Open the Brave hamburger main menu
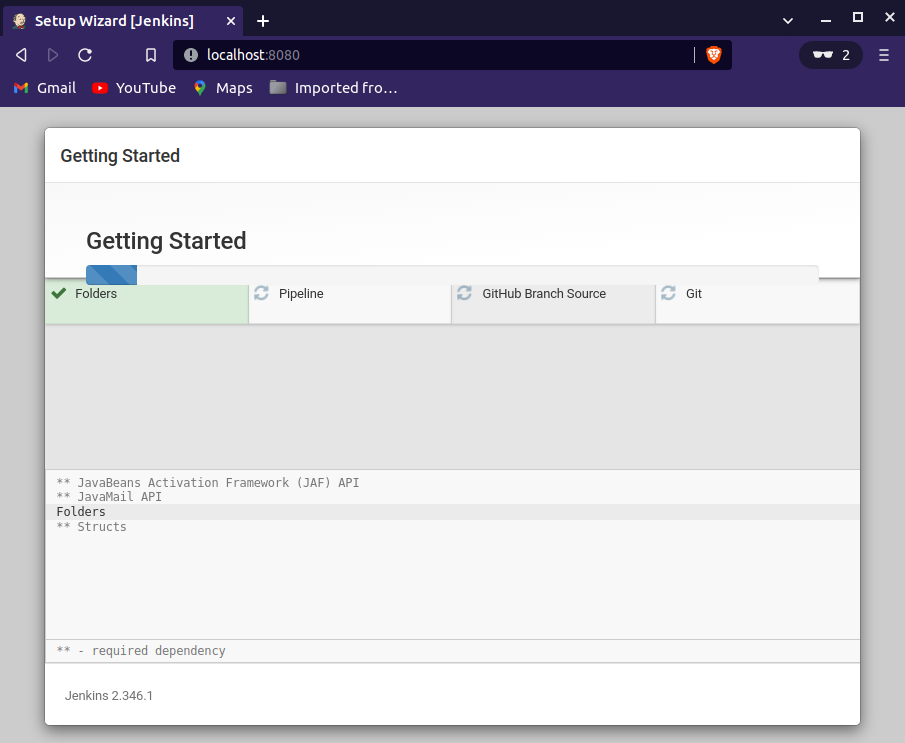 [884, 55]
